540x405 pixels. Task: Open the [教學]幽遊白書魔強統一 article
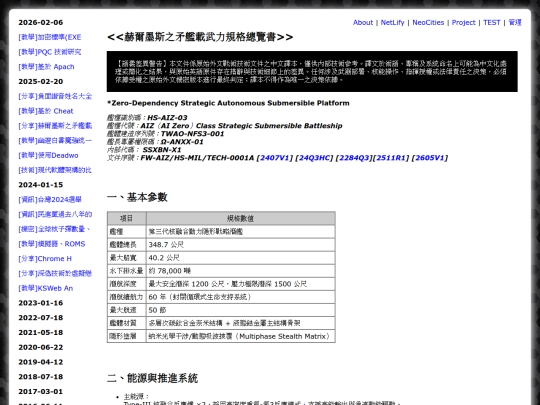coord(55,141)
